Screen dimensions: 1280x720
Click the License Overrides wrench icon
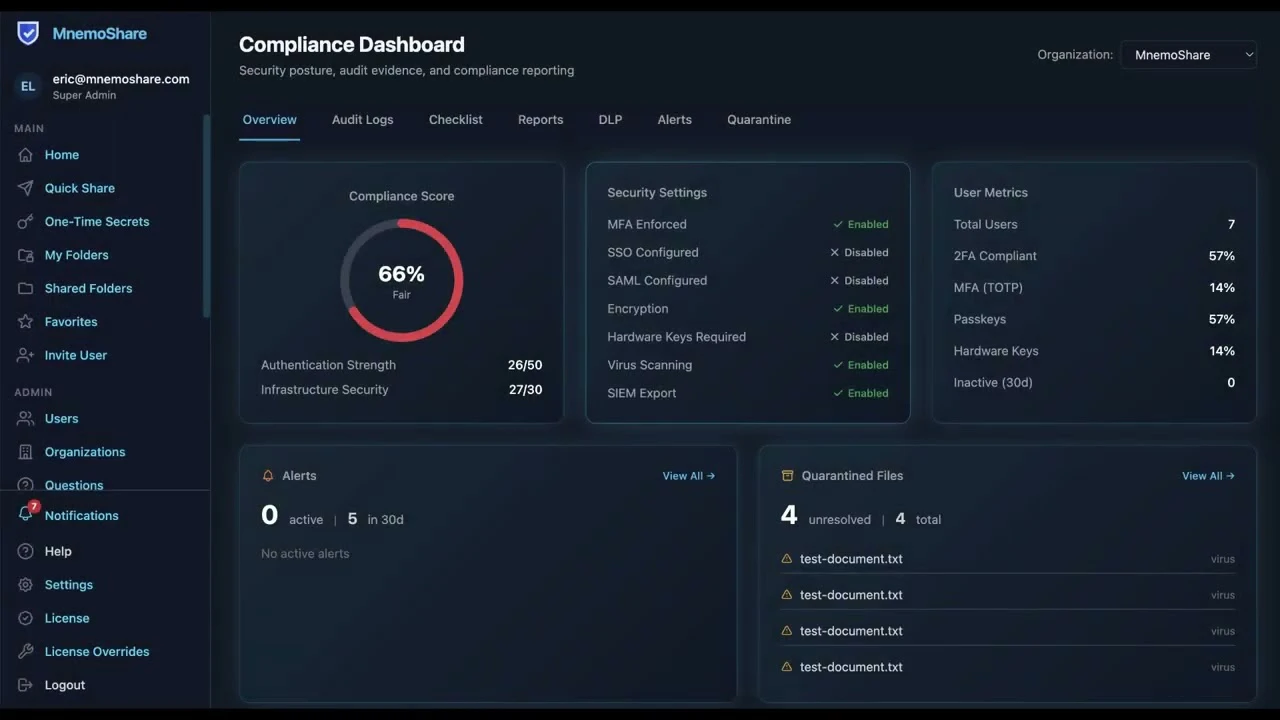tap(26, 652)
